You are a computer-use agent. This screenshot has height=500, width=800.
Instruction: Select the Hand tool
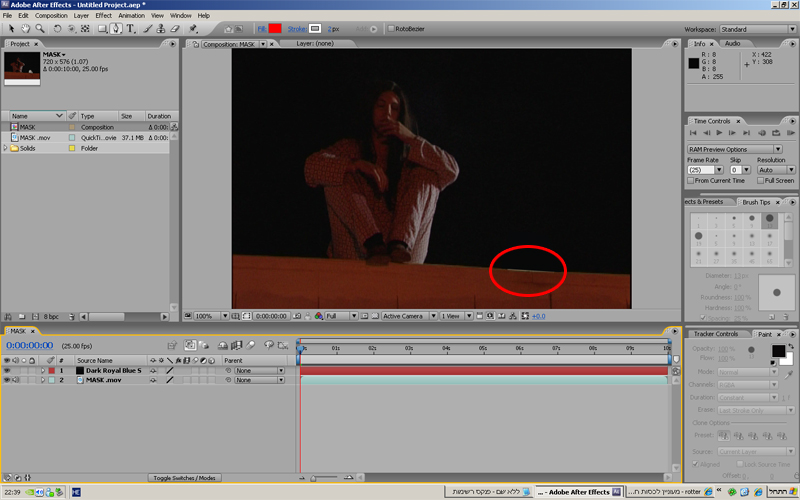pos(26,29)
